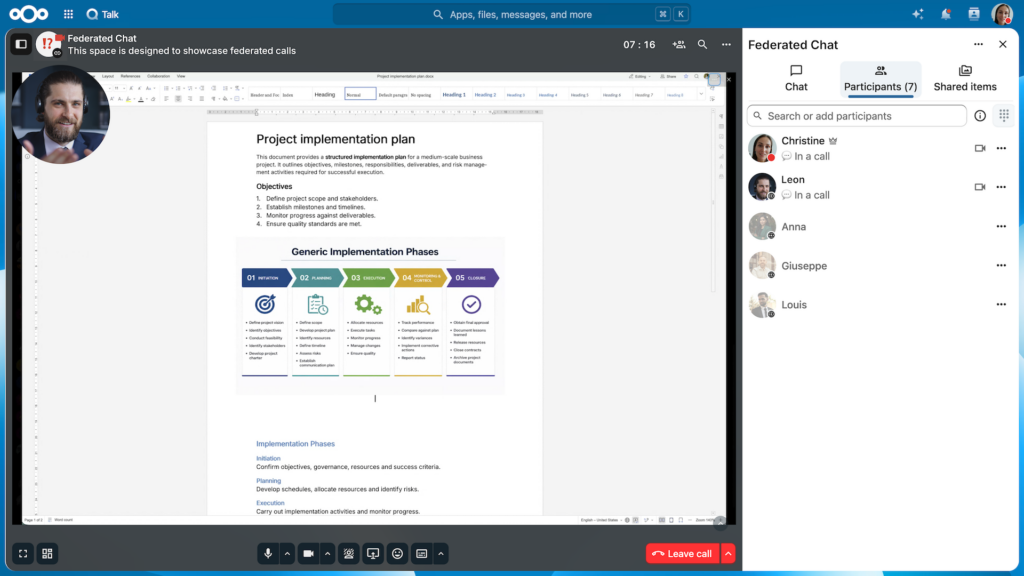Open Anna's participant options menu

tap(1001, 227)
